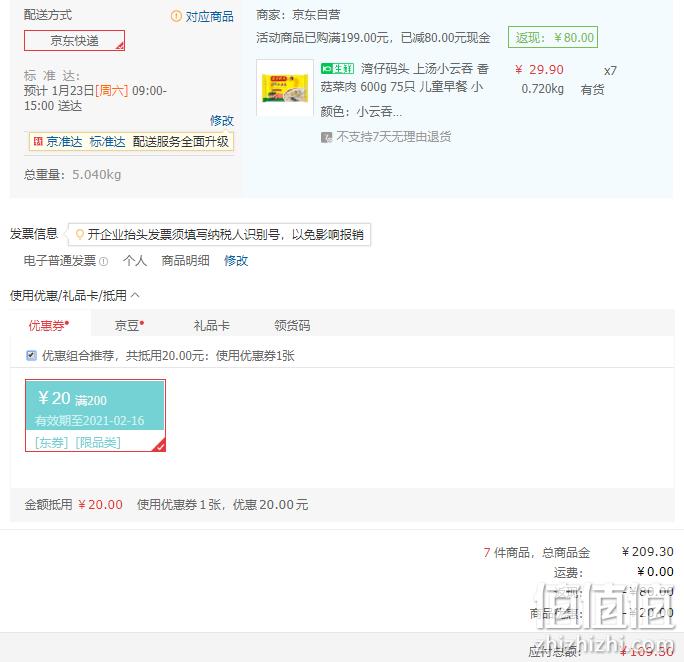Click the no-return icon beside 不支持7天无理由退货

point(326,137)
